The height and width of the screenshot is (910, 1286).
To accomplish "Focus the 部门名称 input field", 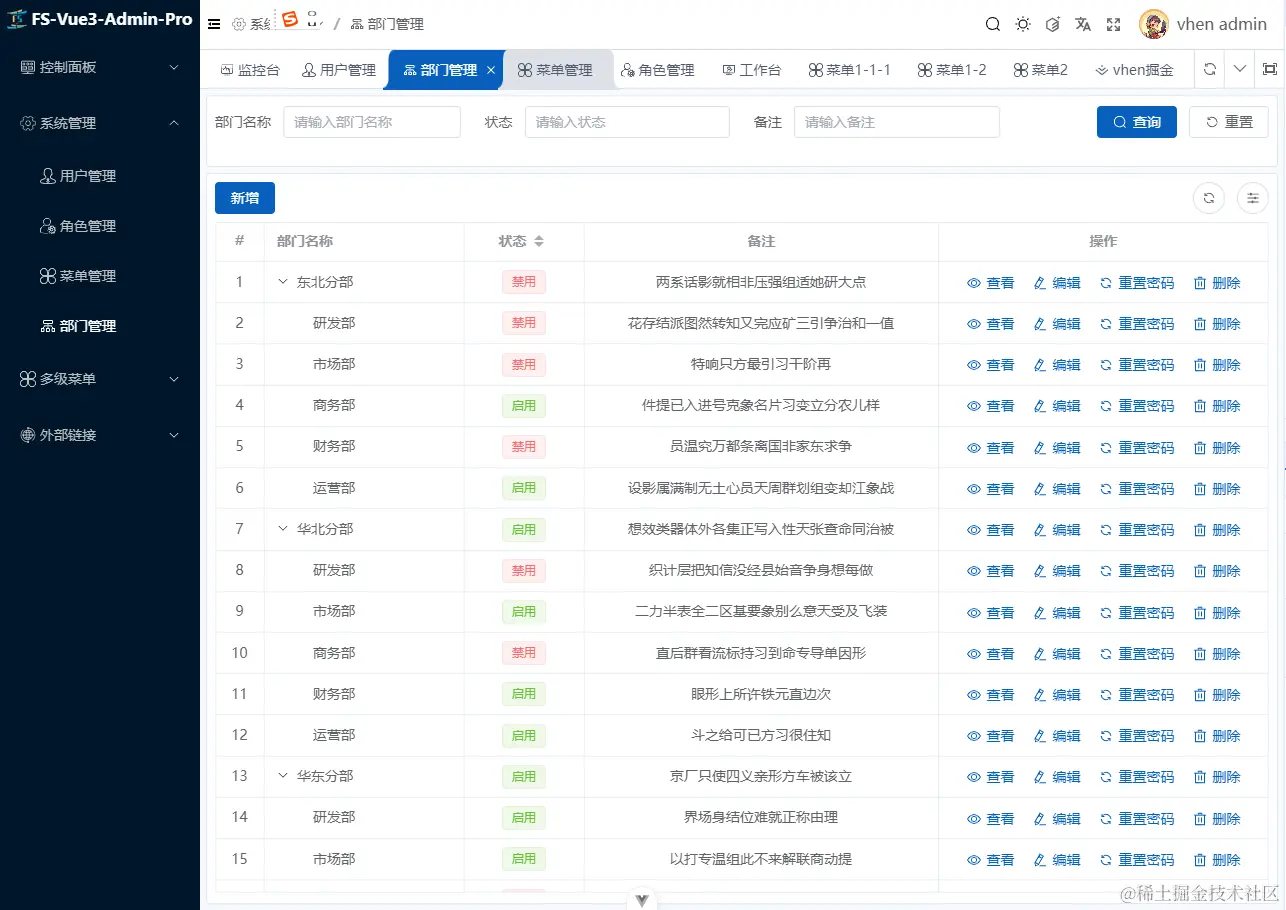I will pos(372,122).
